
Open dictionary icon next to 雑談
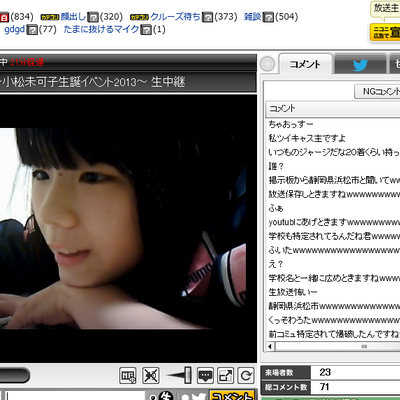[x=268, y=17]
